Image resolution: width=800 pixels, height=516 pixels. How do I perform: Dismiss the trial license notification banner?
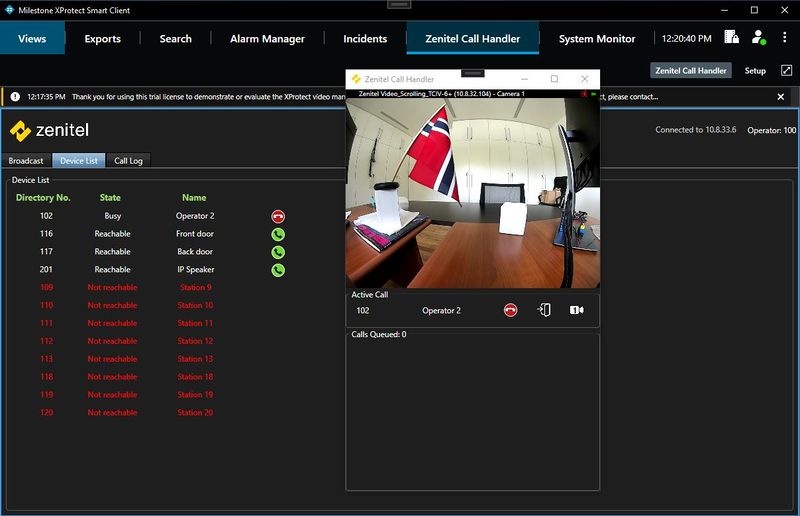pos(781,97)
